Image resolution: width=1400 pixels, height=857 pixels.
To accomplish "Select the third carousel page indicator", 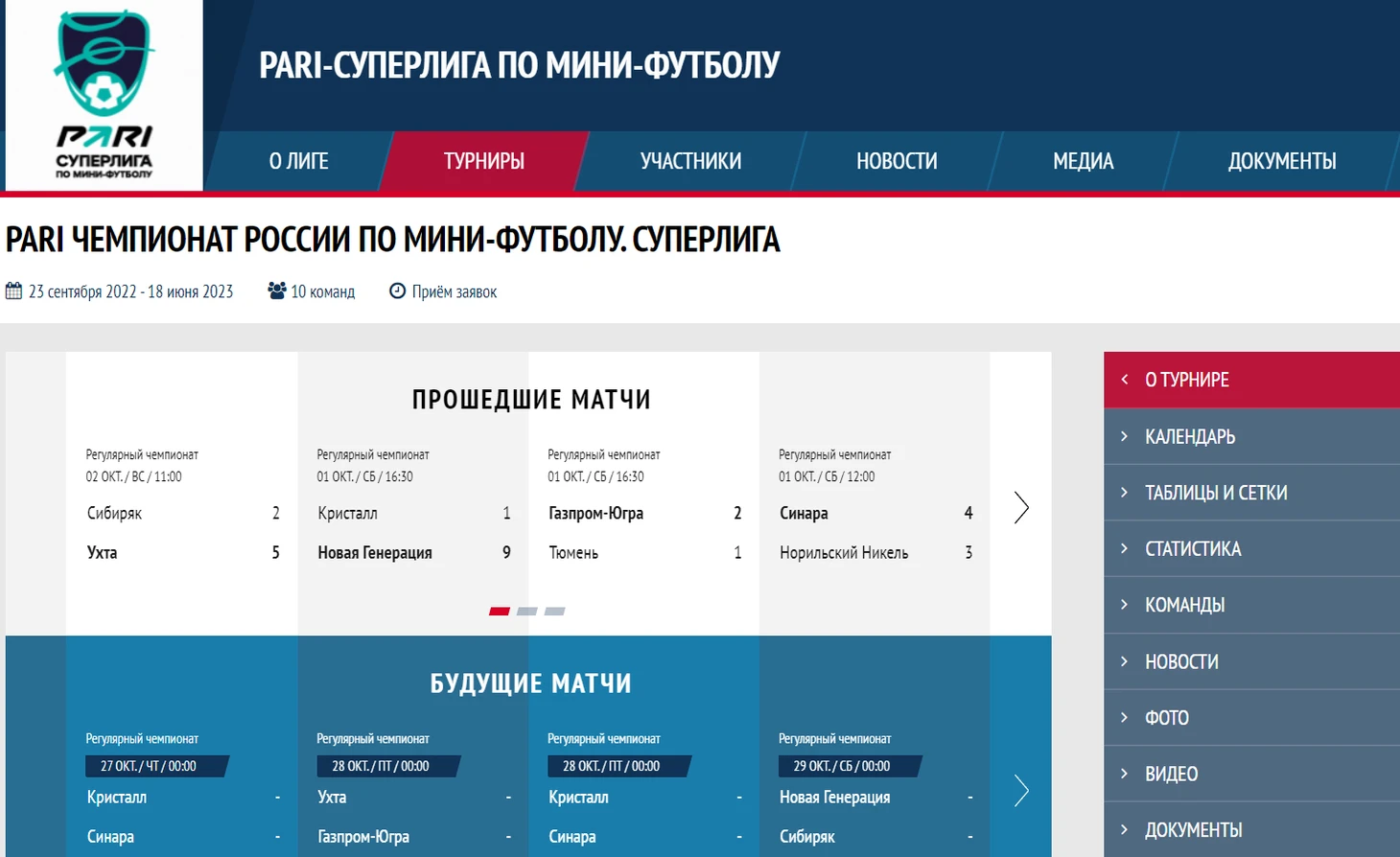I will pyautogui.click(x=554, y=611).
